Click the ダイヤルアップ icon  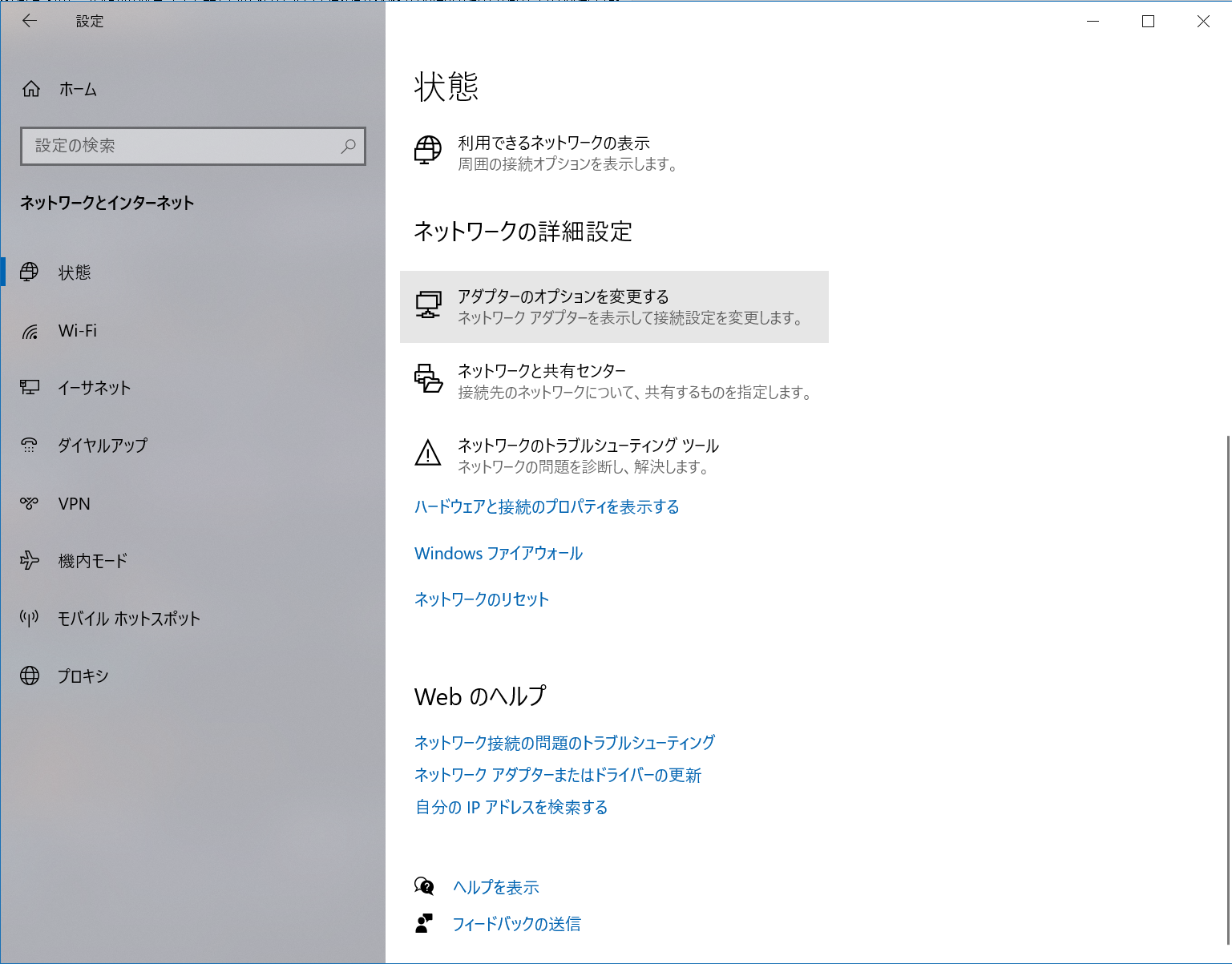click(x=30, y=446)
